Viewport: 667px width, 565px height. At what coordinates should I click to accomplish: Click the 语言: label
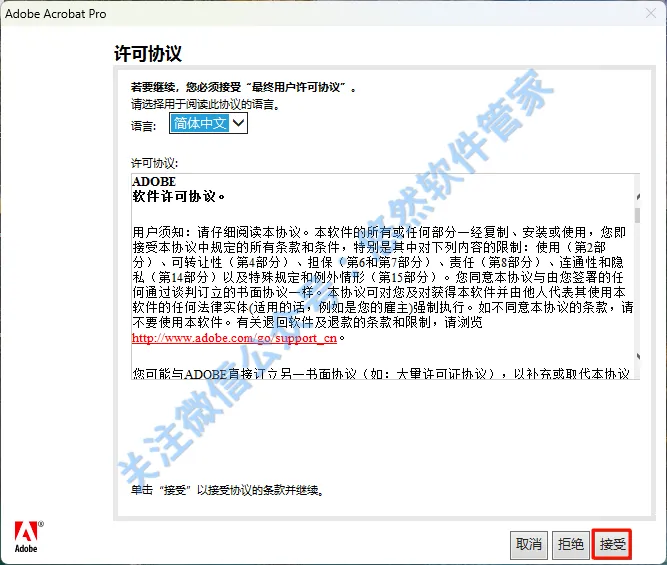pos(143,126)
